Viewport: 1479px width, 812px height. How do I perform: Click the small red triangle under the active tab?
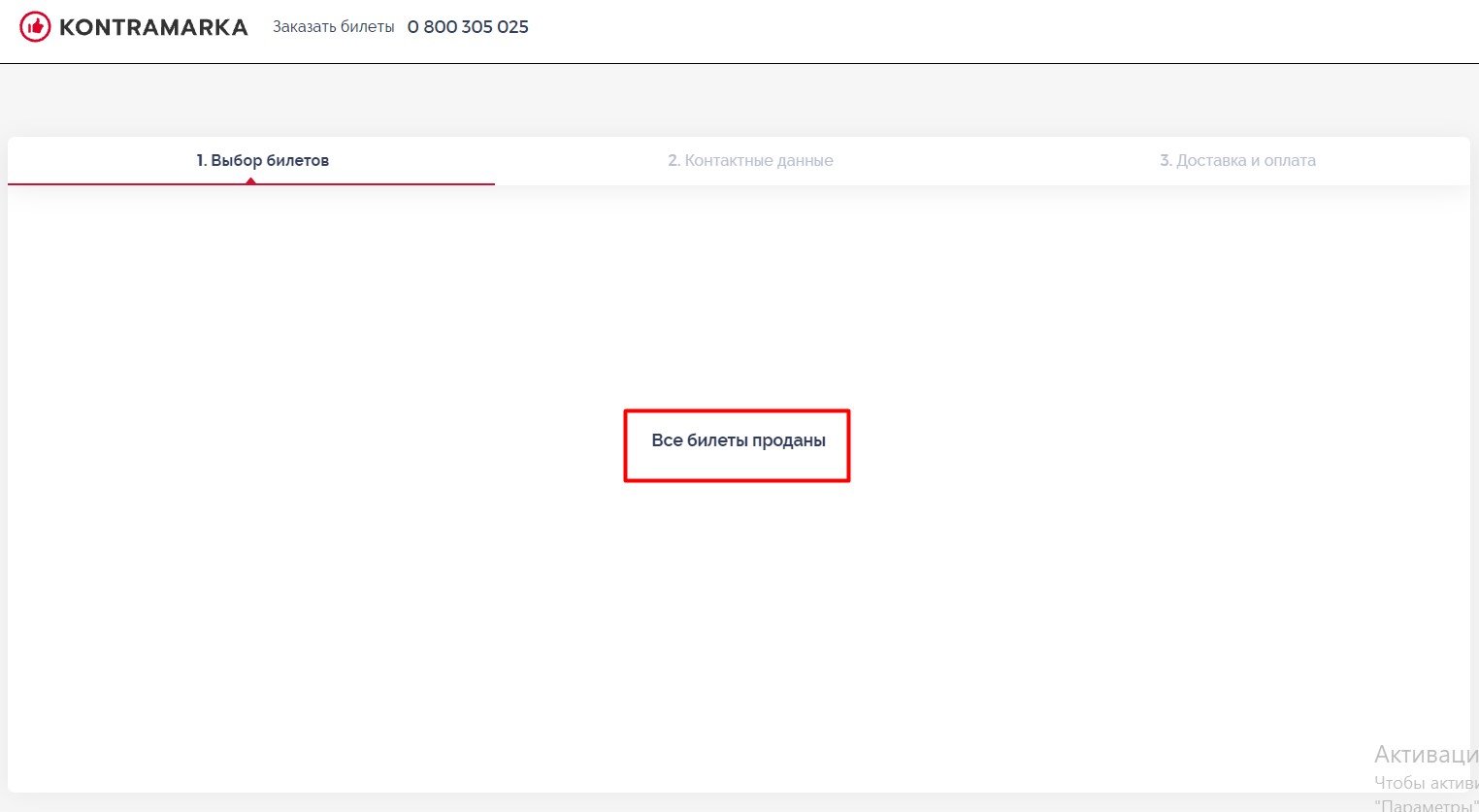(250, 180)
